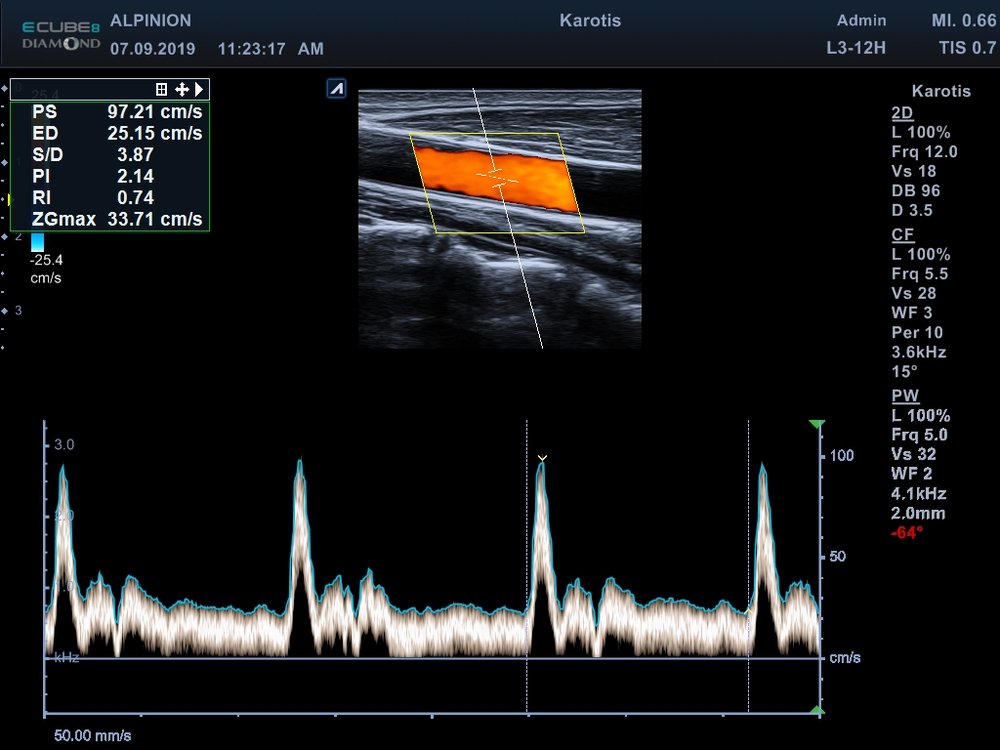Click the Frq 12.0 value under 2D
Viewport: 1000px width, 750px height.
[x=924, y=152]
